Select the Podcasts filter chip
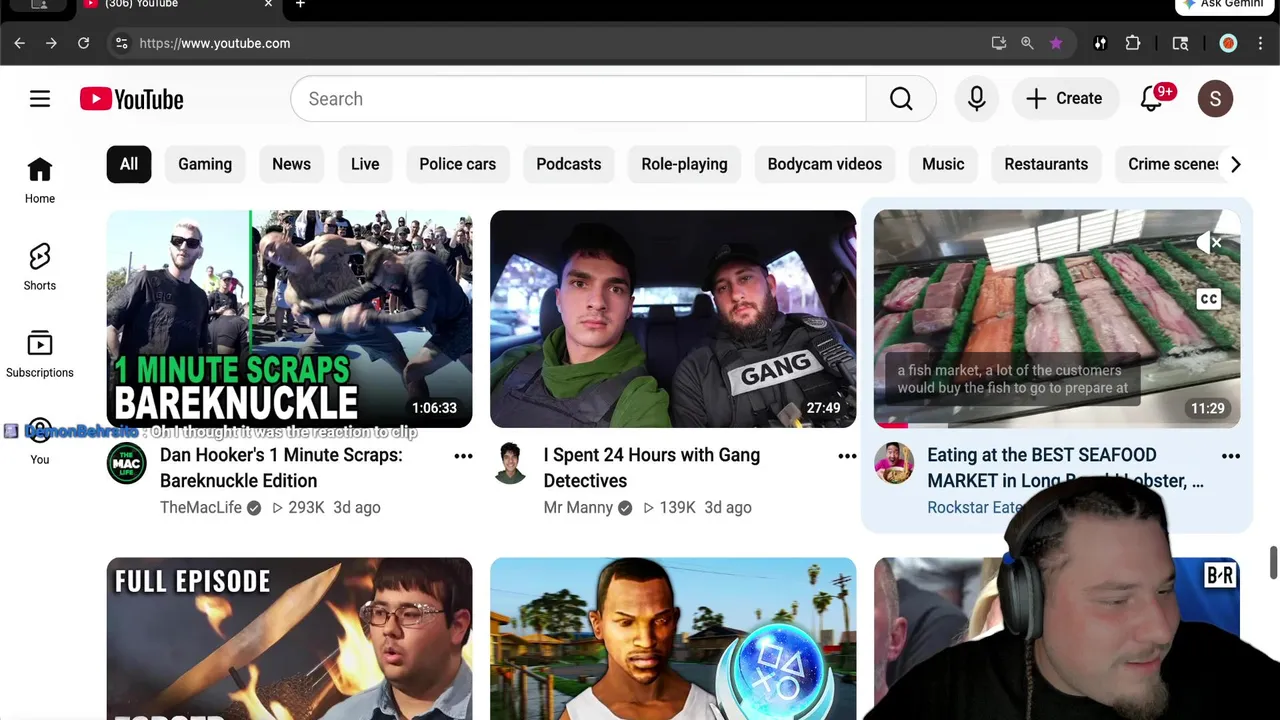 tap(569, 164)
